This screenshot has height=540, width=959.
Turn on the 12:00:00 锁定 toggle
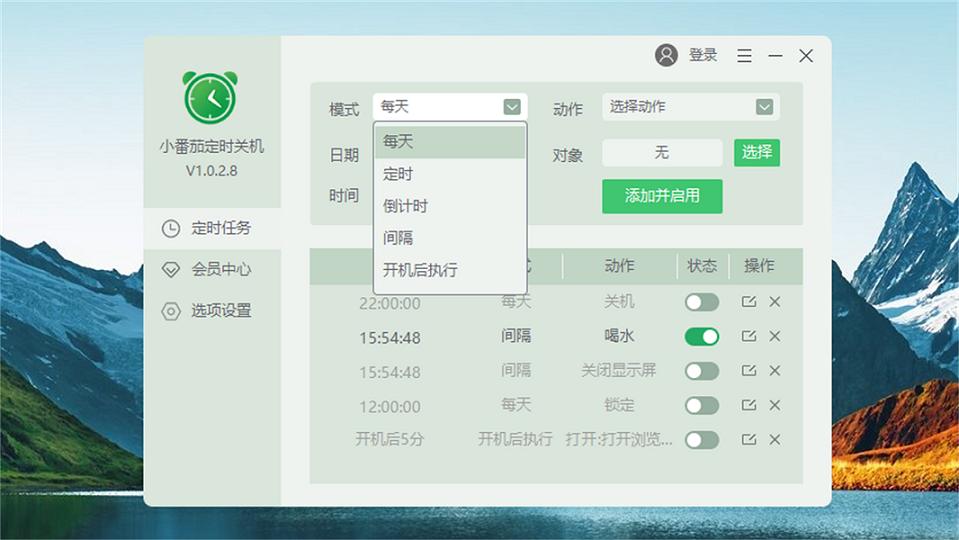click(701, 405)
